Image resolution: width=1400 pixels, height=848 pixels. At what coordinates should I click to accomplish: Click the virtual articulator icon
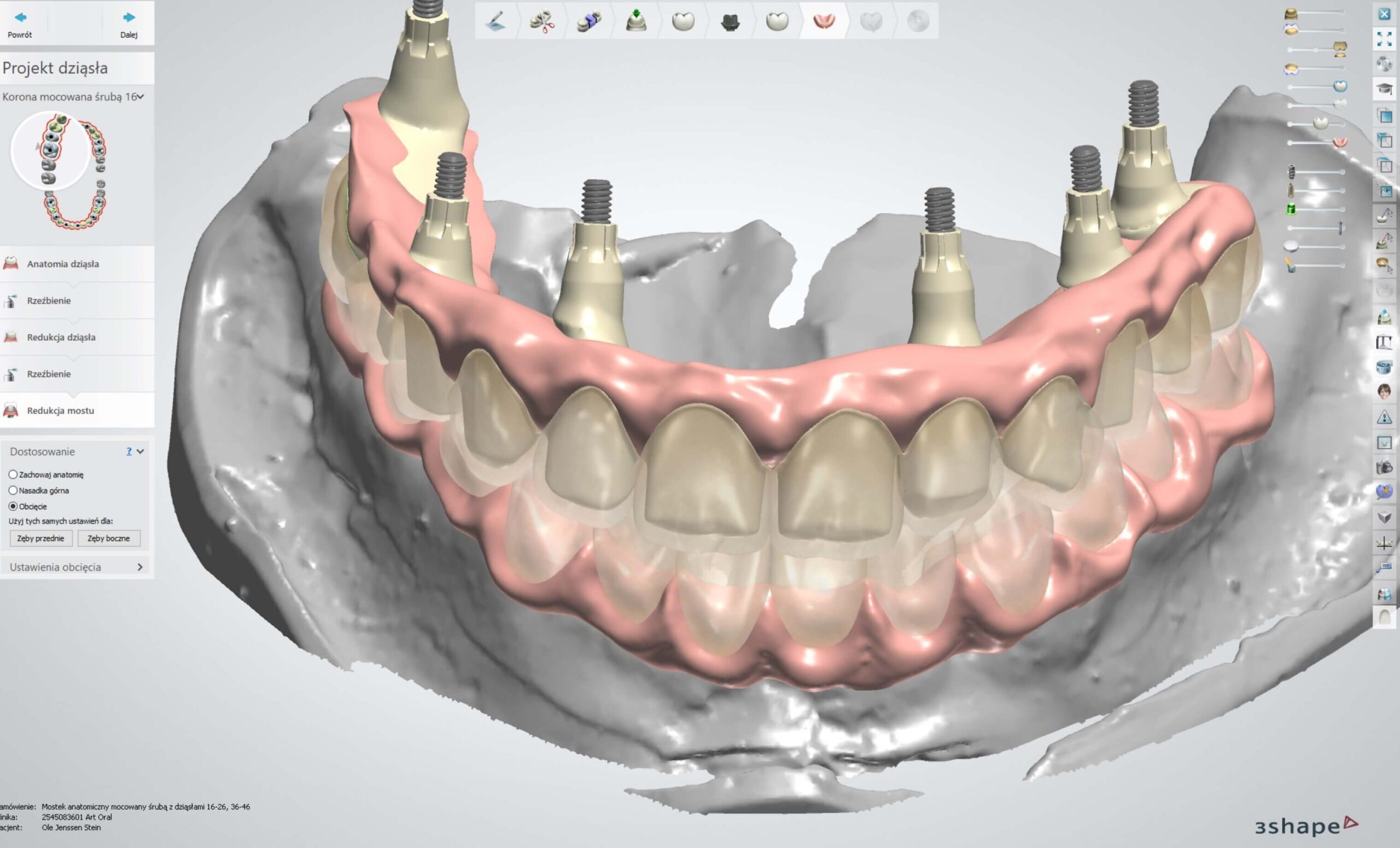pos(1384,342)
